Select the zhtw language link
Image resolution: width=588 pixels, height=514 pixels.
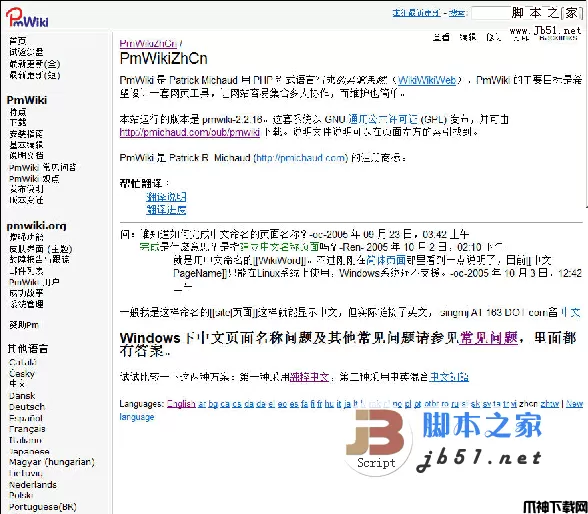pyautogui.click(x=550, y=404)
